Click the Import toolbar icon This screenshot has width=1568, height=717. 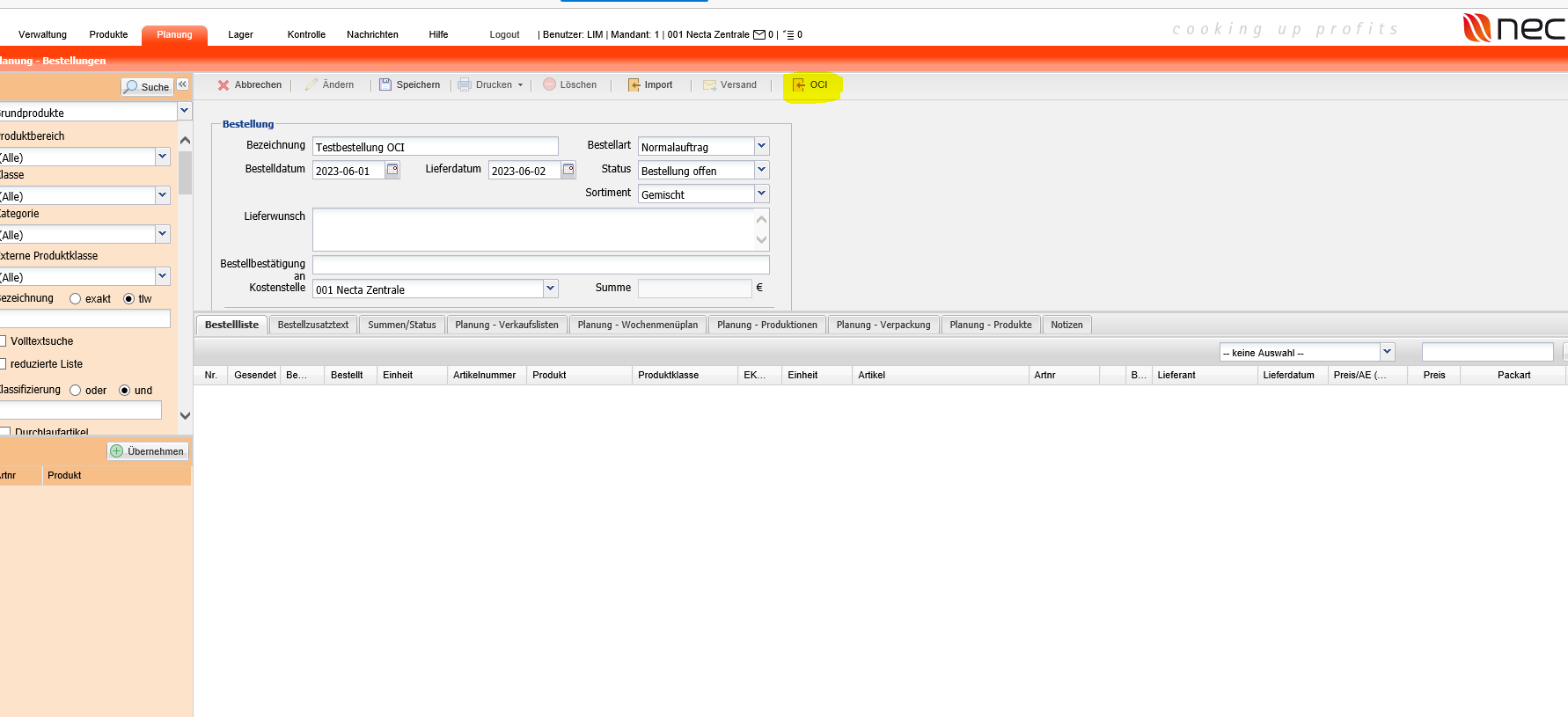634,85
